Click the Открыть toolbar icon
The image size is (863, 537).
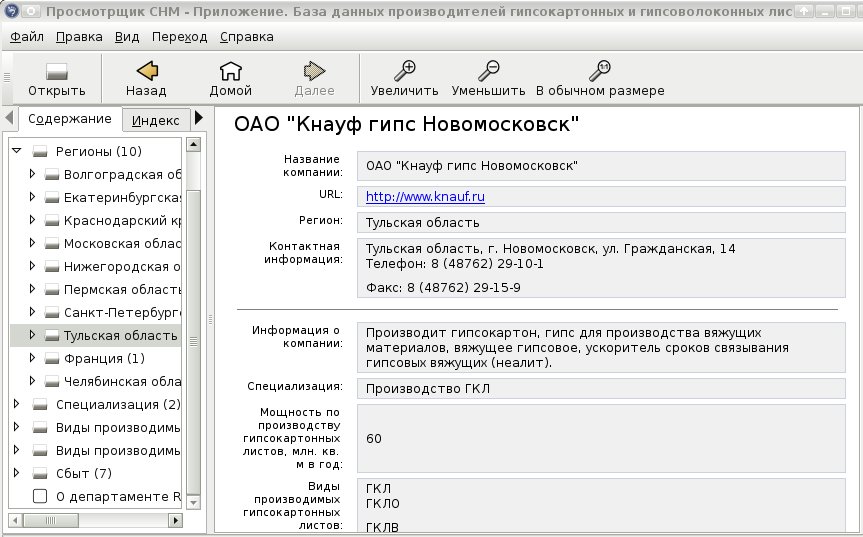pyautogui.click(x=57, y=72)
